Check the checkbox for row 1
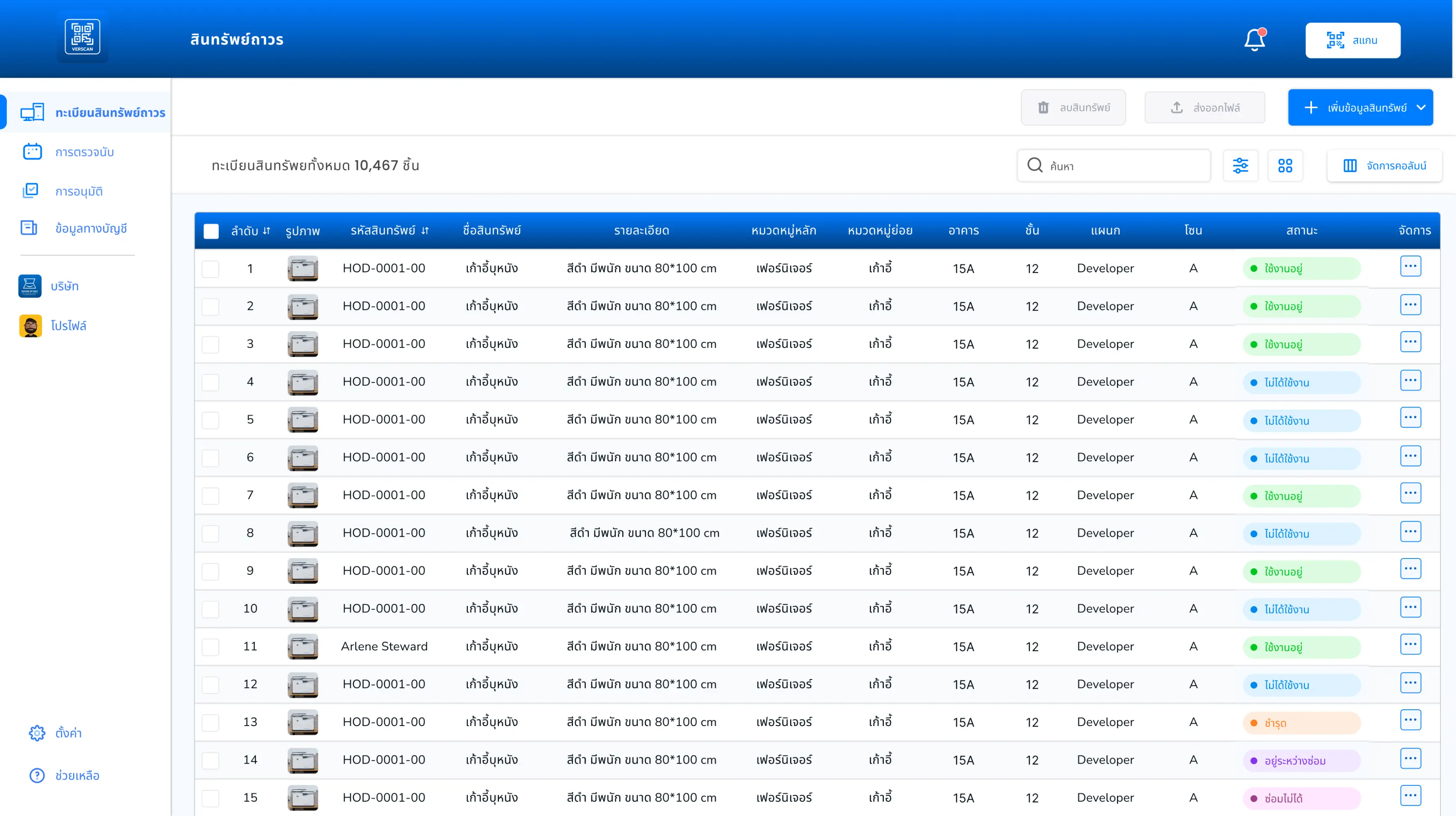 pyautogui.click(x=211, y=269)
